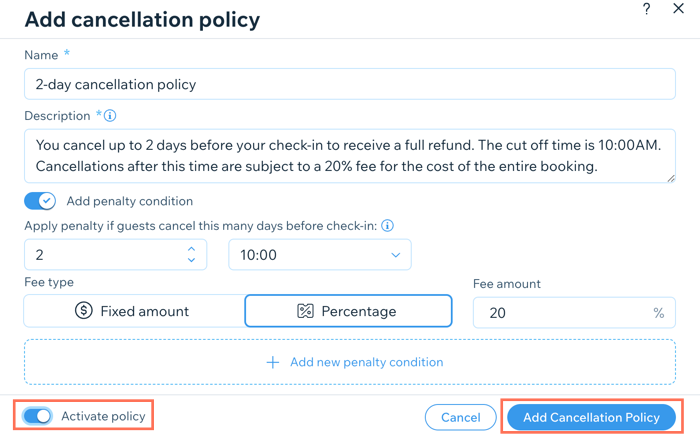Select the Fixed amount fee type
This screenshot has height=436, width=700.
pos(134,311)
